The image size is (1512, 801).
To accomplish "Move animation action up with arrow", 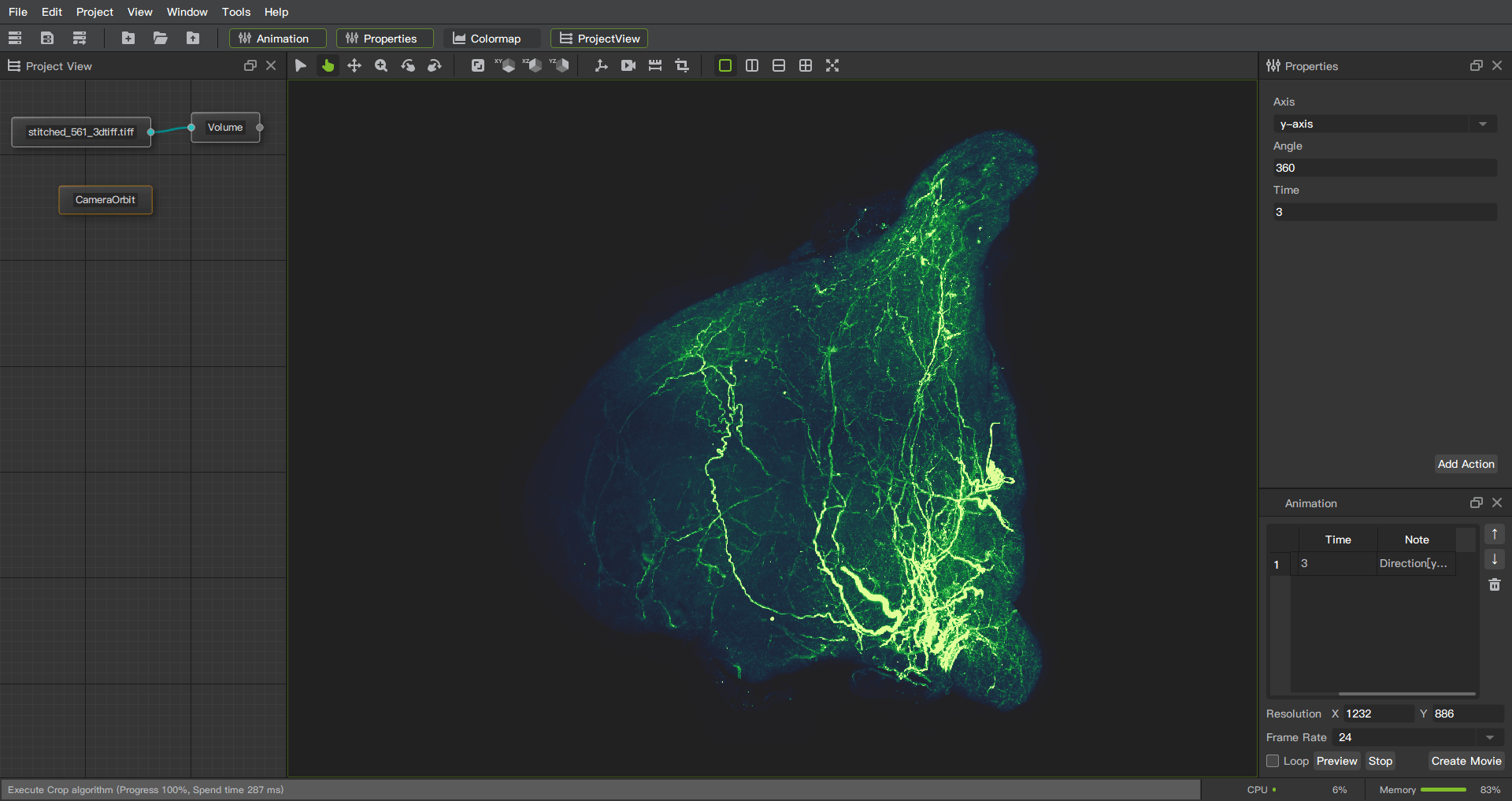I will pos(1495,535).
